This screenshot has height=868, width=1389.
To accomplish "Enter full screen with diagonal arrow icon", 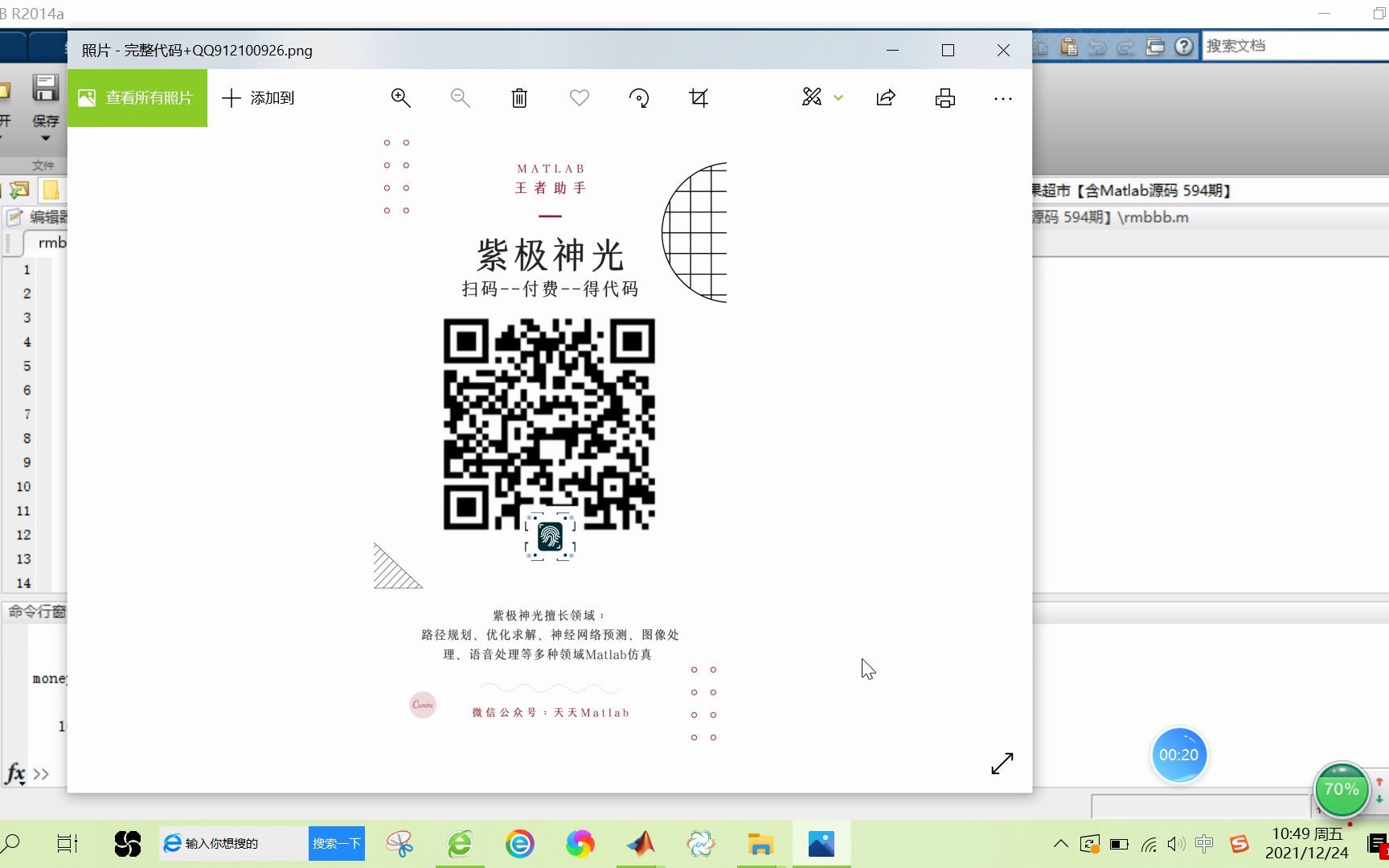I will (1002, 764).
